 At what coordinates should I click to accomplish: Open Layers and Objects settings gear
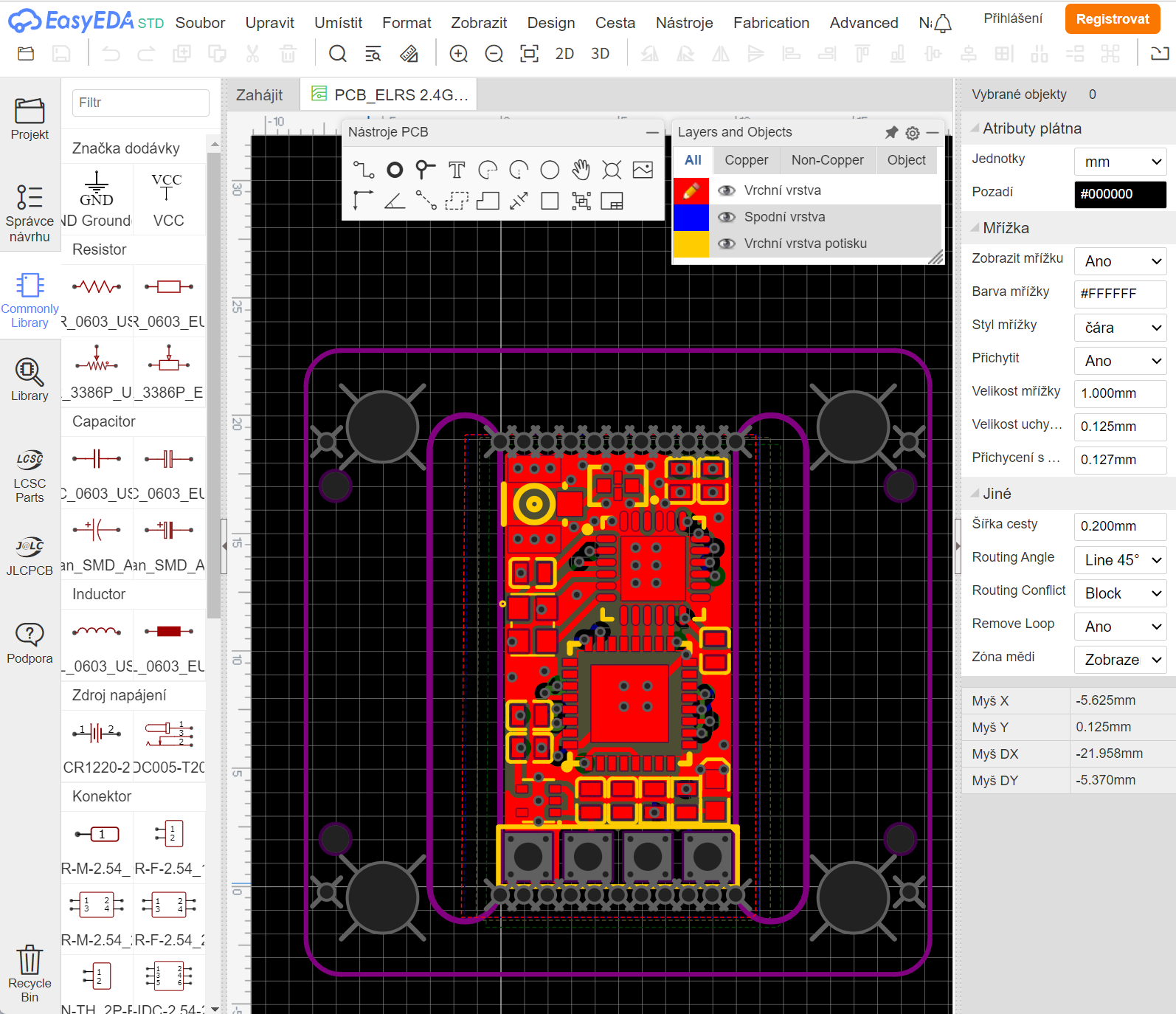click(x=913, y=133)
